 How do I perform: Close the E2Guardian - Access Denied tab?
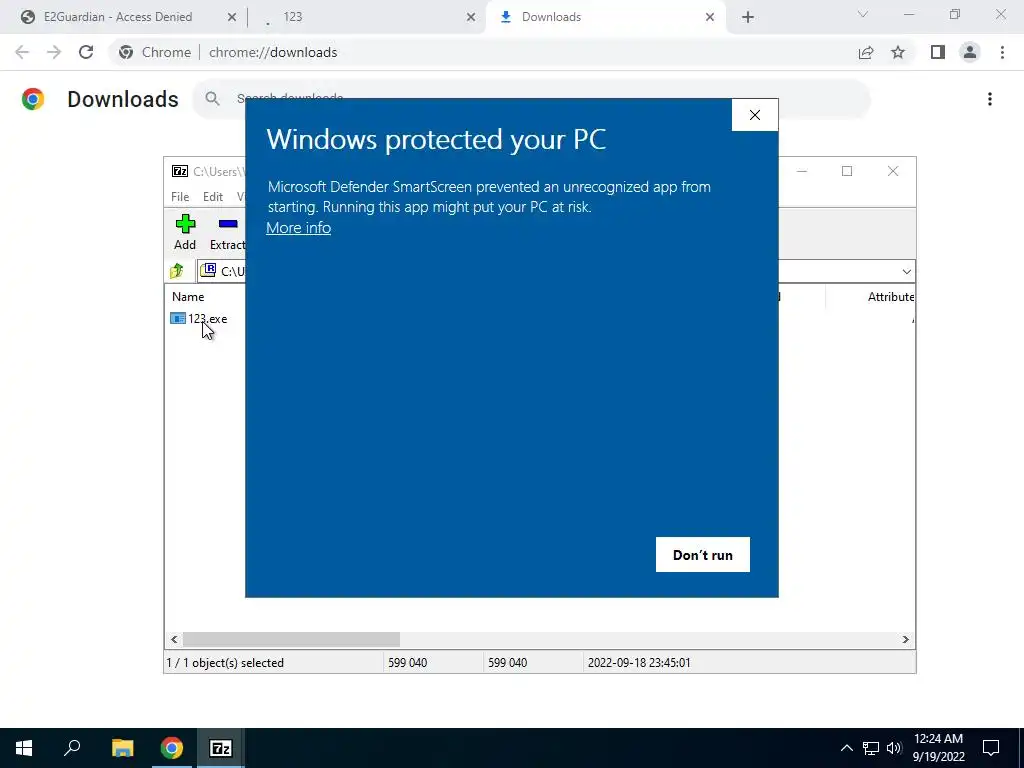coord(231,18)
